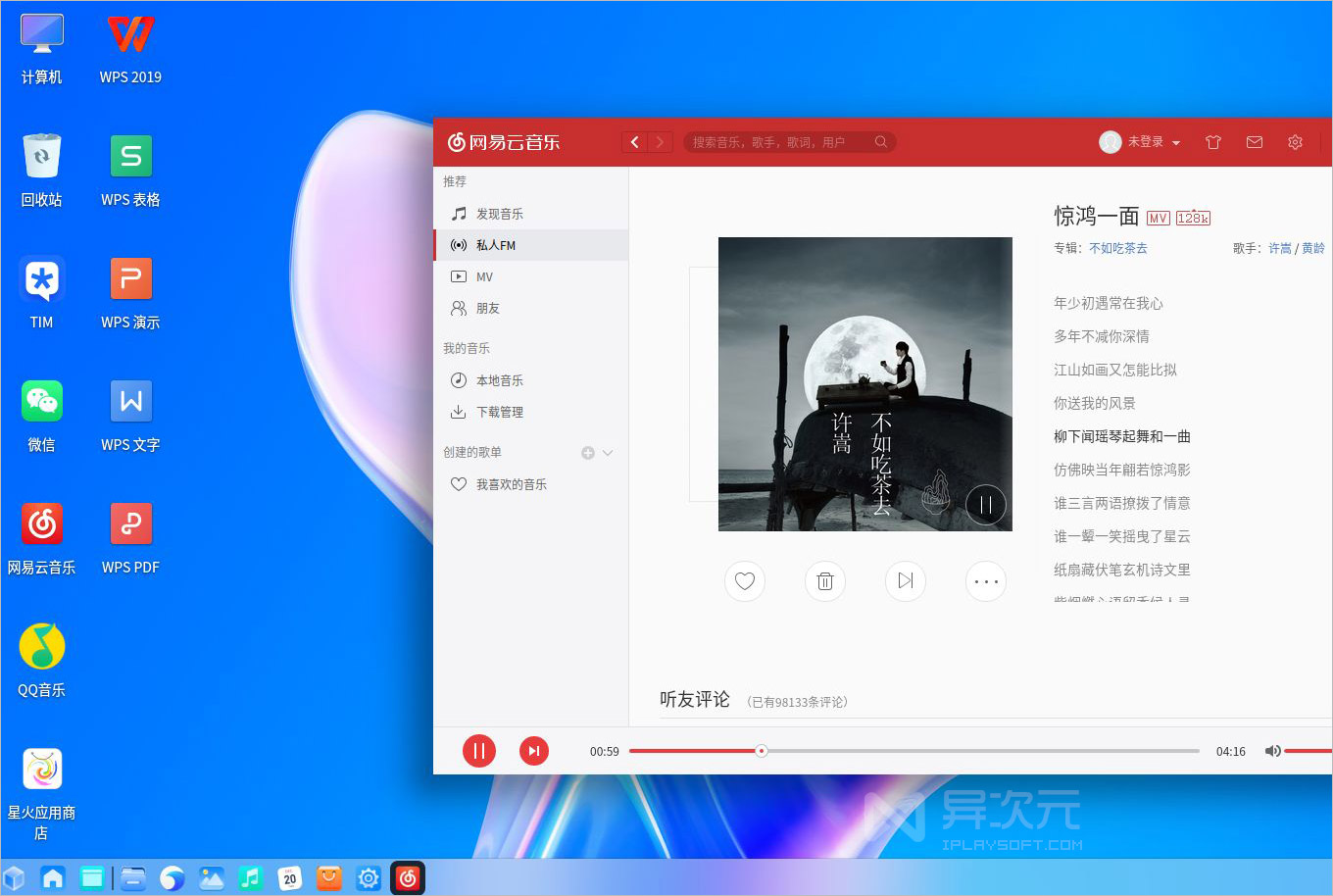This screenshot has width=1333, height=896.
Task: Expand the 创建的歌单 playlist list
Action: click(610, 452)
